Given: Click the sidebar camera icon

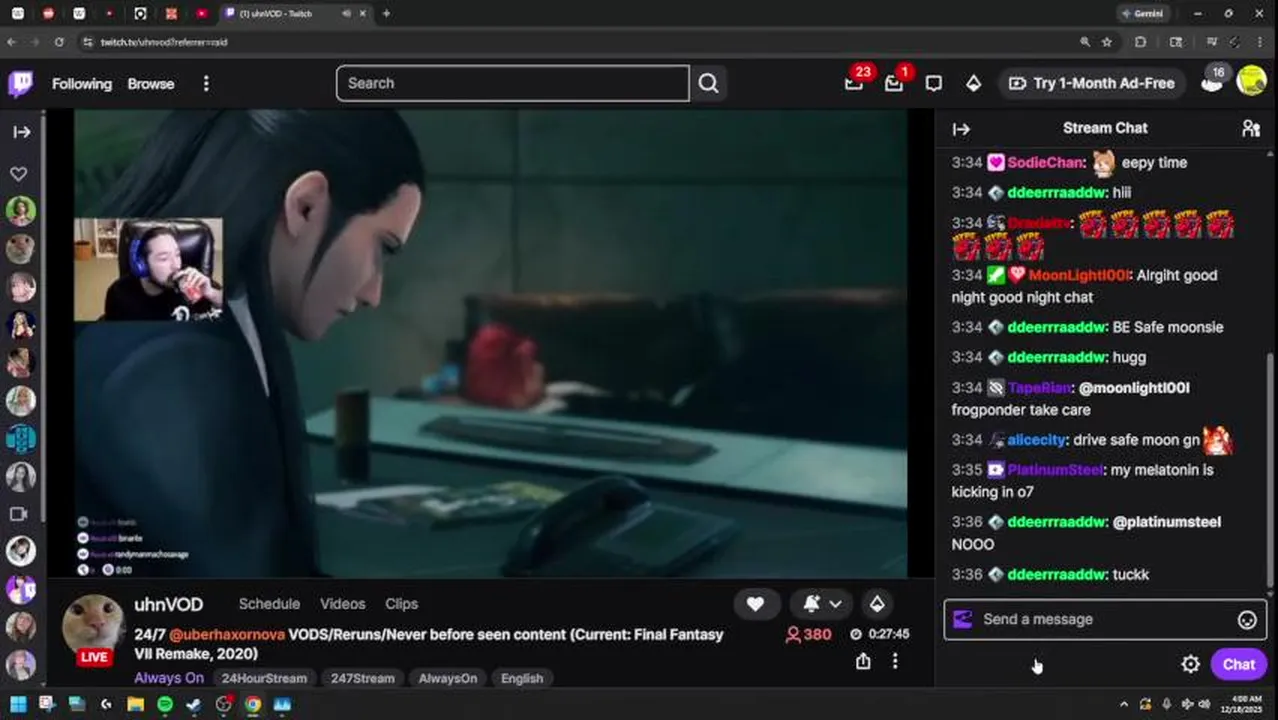Looking at the screenshot, I should click(18, 514).
